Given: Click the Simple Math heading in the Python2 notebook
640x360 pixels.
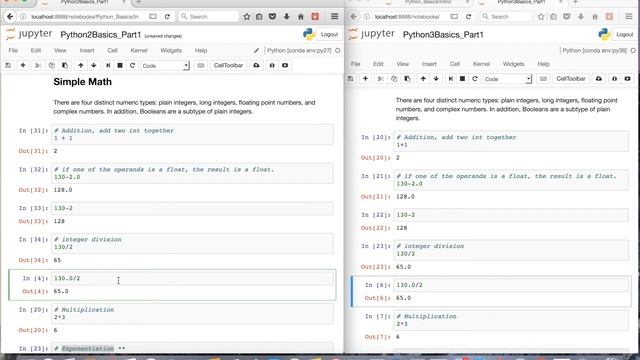Looking at the screenshot, I should 82,82.
